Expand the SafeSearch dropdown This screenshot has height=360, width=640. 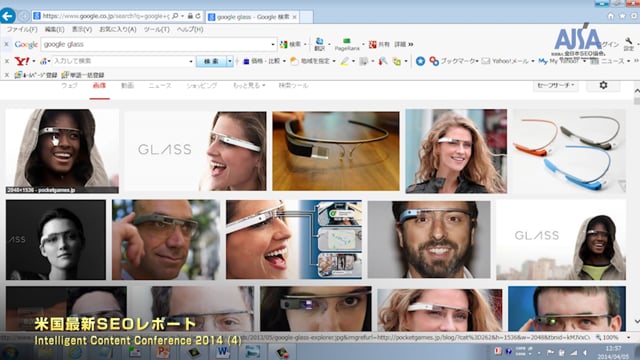point(556,85)
